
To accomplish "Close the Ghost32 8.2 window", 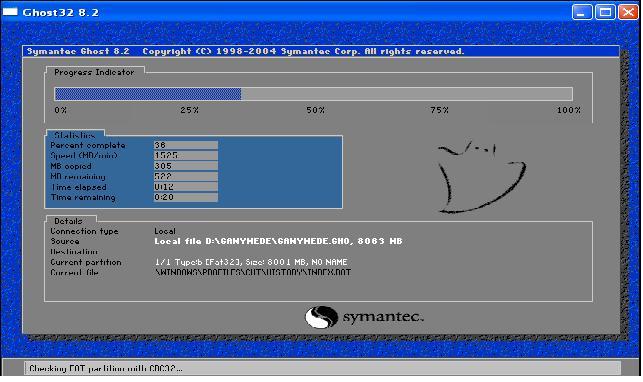I will point(628,12).
